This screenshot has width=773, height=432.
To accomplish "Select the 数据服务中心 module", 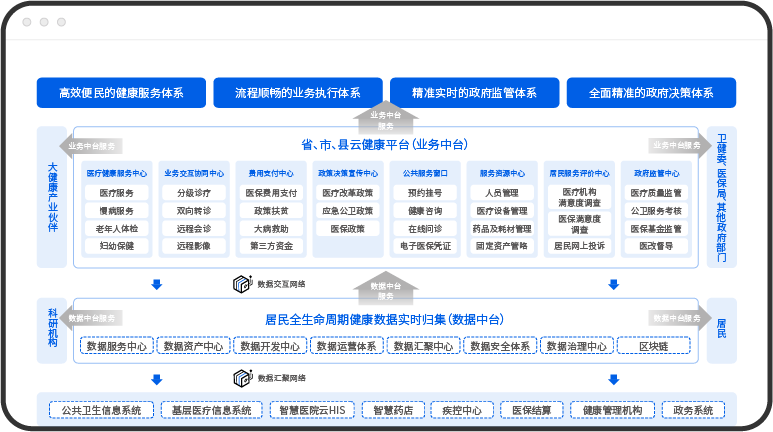I will point(116,346).
